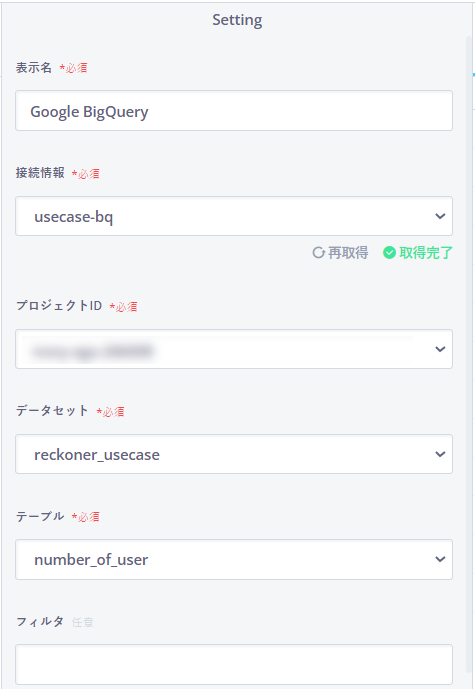Expand the number_of_user table dropdown
This screenshot has width=476, height=691.
pos(234,559)
